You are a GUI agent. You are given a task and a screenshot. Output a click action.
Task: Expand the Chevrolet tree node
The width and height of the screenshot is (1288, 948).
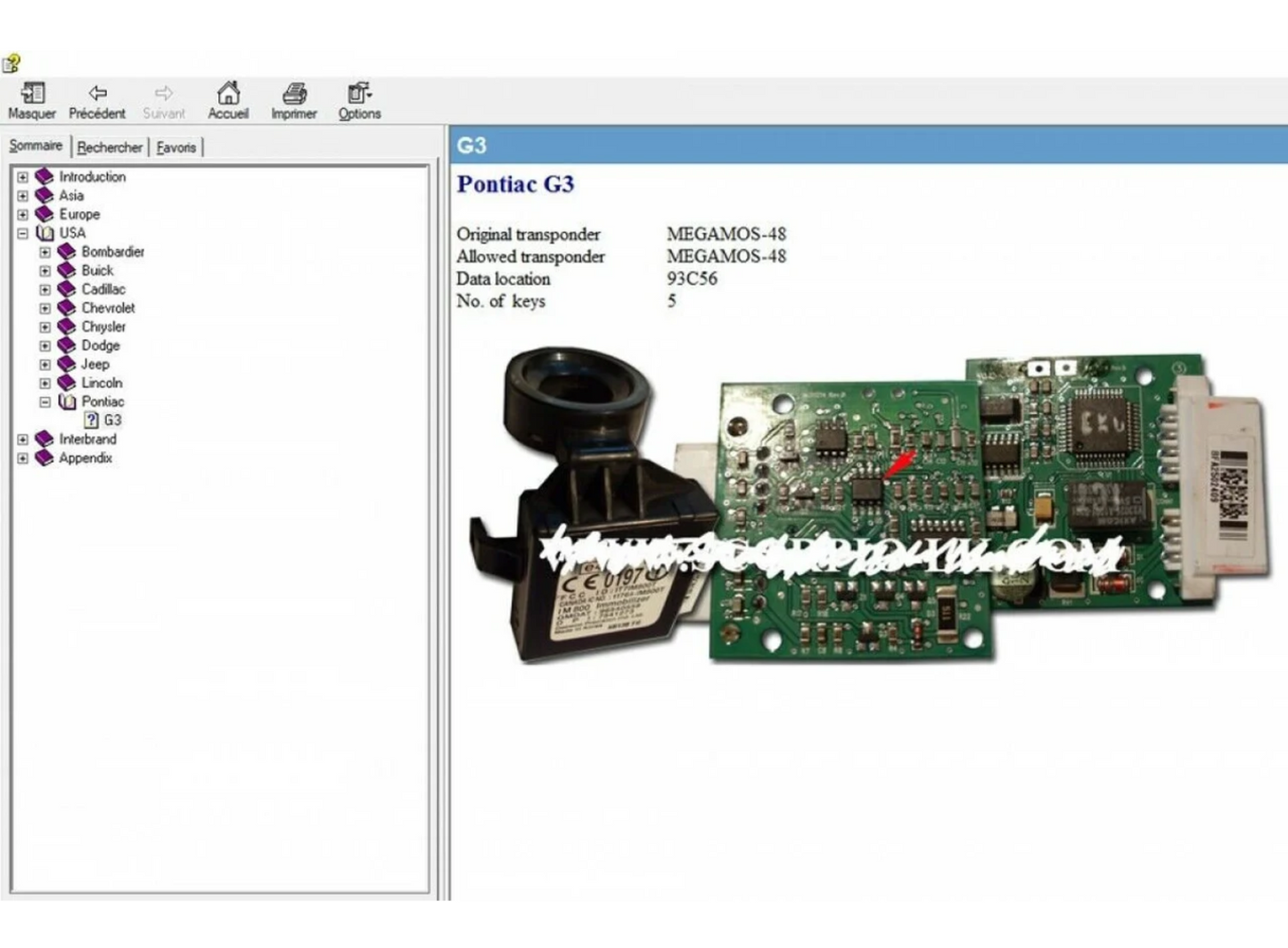(x=45, y=308)
